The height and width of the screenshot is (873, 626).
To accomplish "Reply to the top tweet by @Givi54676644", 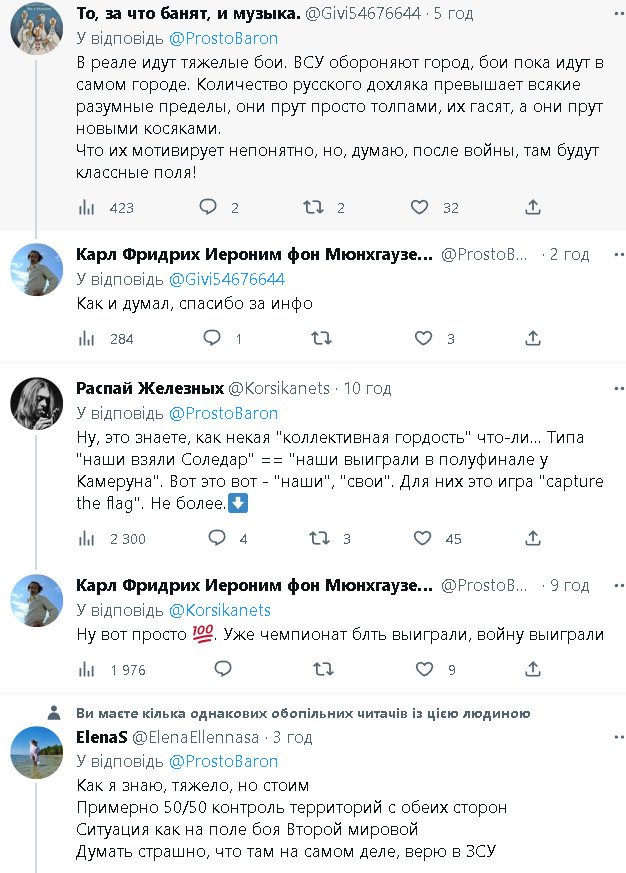I will pyautogui.click(x=208, y=207).
